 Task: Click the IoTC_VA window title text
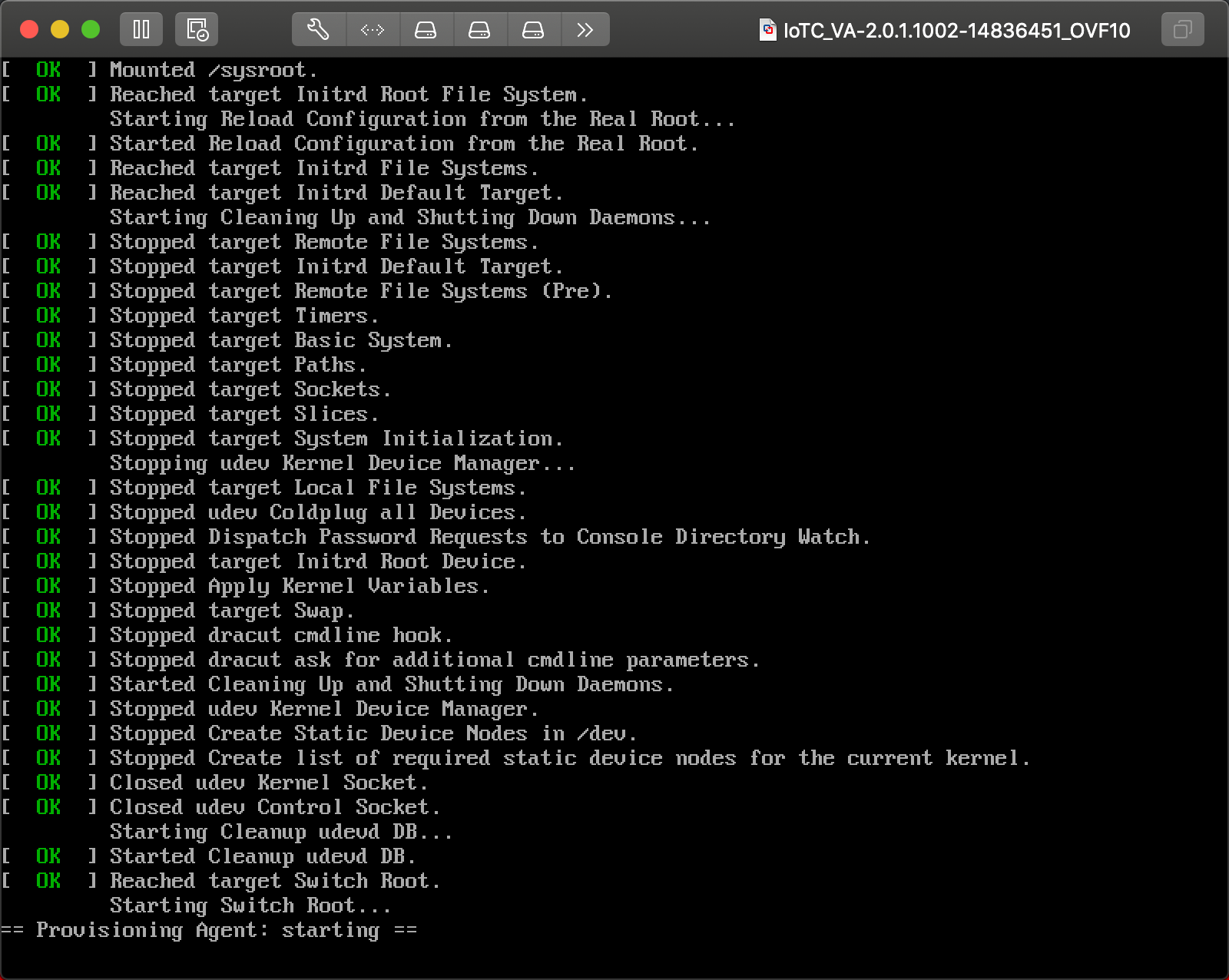pos(956,31)
